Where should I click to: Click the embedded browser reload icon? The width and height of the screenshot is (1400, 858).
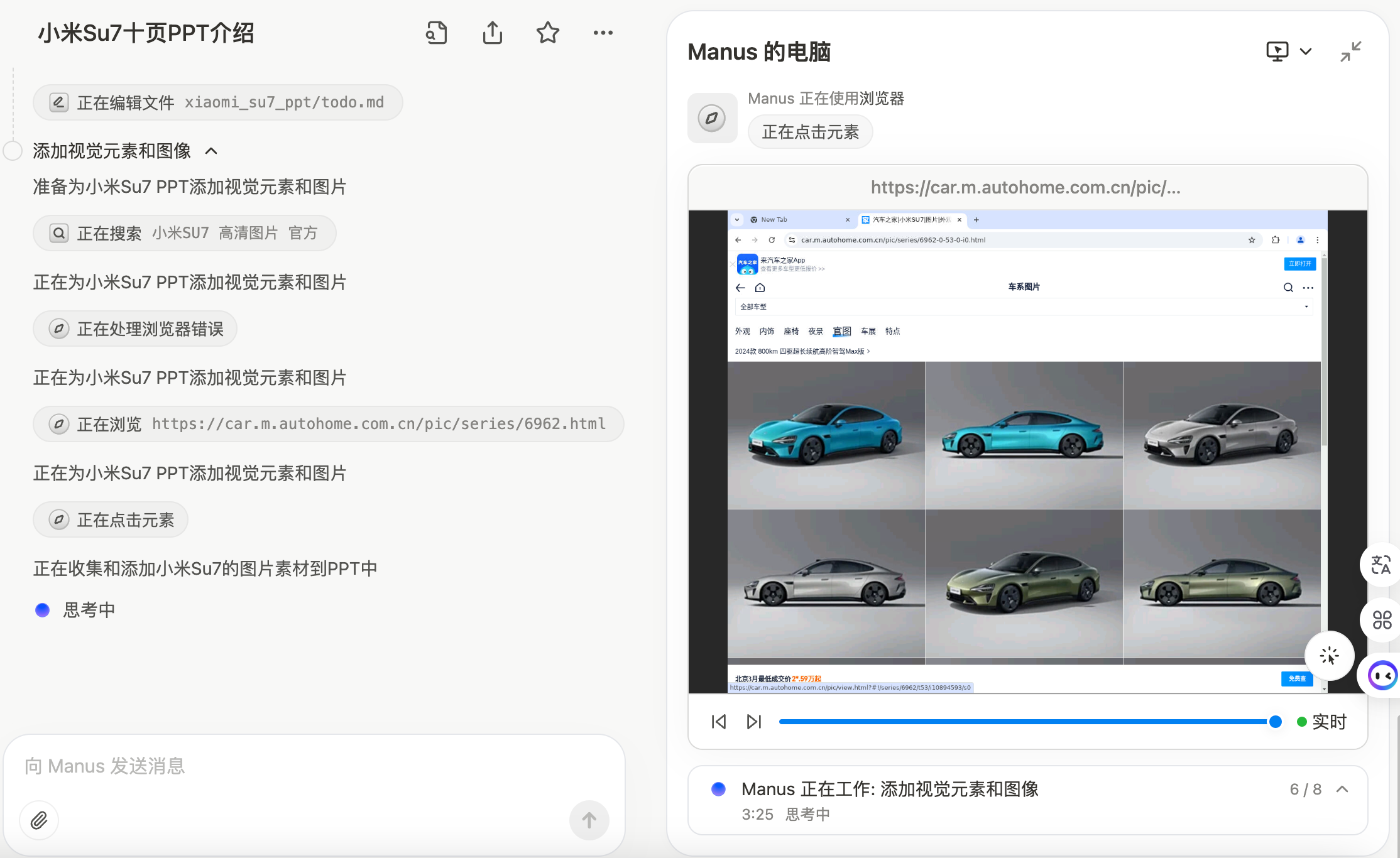point(772,240)
